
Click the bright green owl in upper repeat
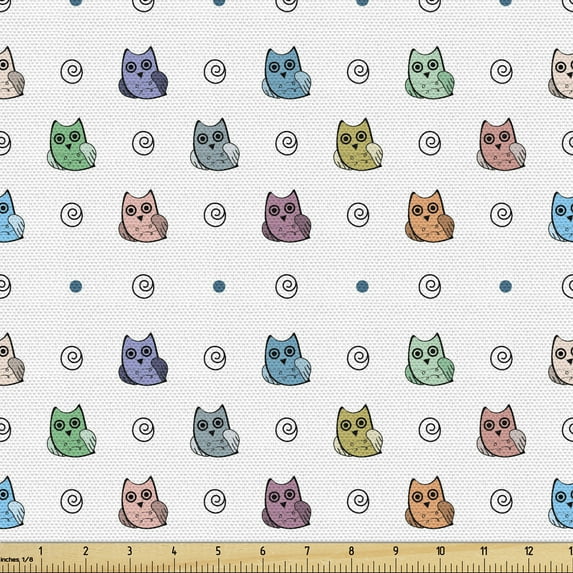(x=71, y=145)
